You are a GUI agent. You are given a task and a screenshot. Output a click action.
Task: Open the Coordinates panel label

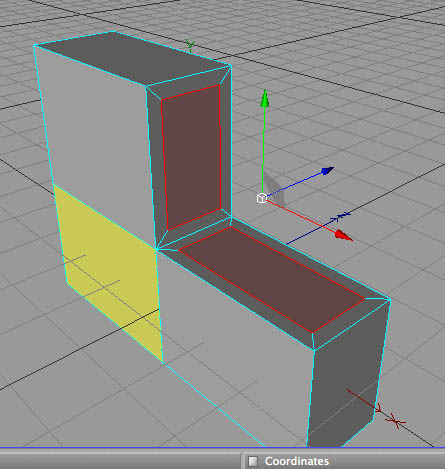coord(297,461)
